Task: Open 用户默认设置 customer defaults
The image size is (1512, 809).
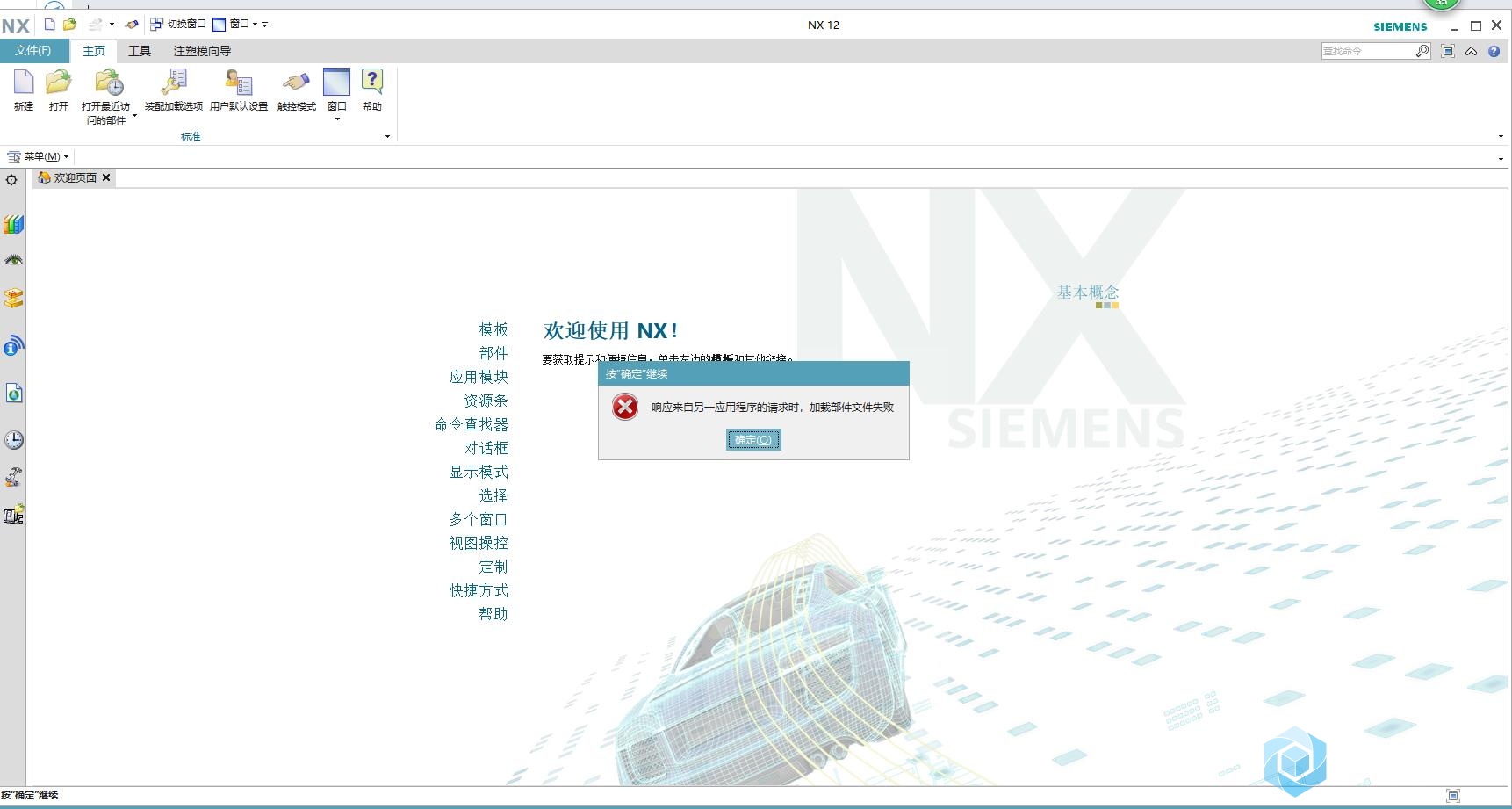Action: tap(239, 83)
